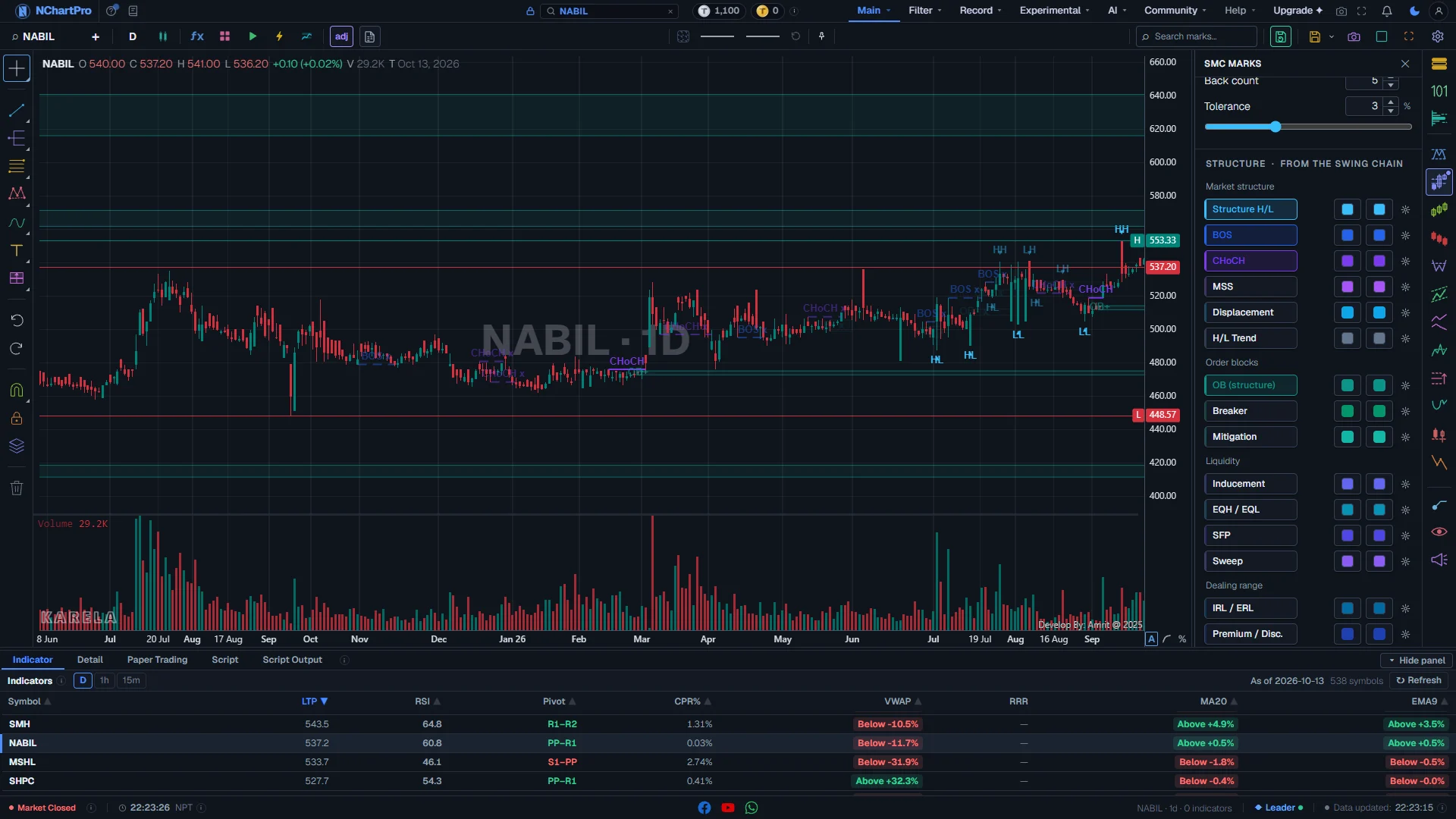Open the Record dropdown menu
This screenshot has width=1456, height=819.
(x=981, y=11)
